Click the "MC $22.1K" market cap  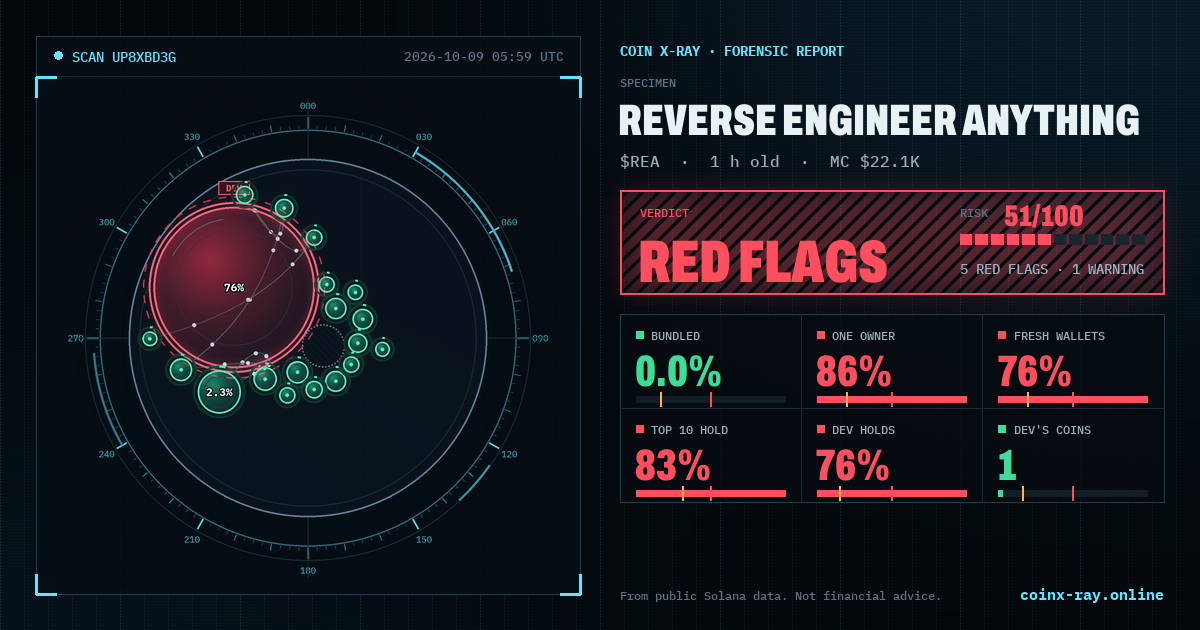click(x=875, y=162)
